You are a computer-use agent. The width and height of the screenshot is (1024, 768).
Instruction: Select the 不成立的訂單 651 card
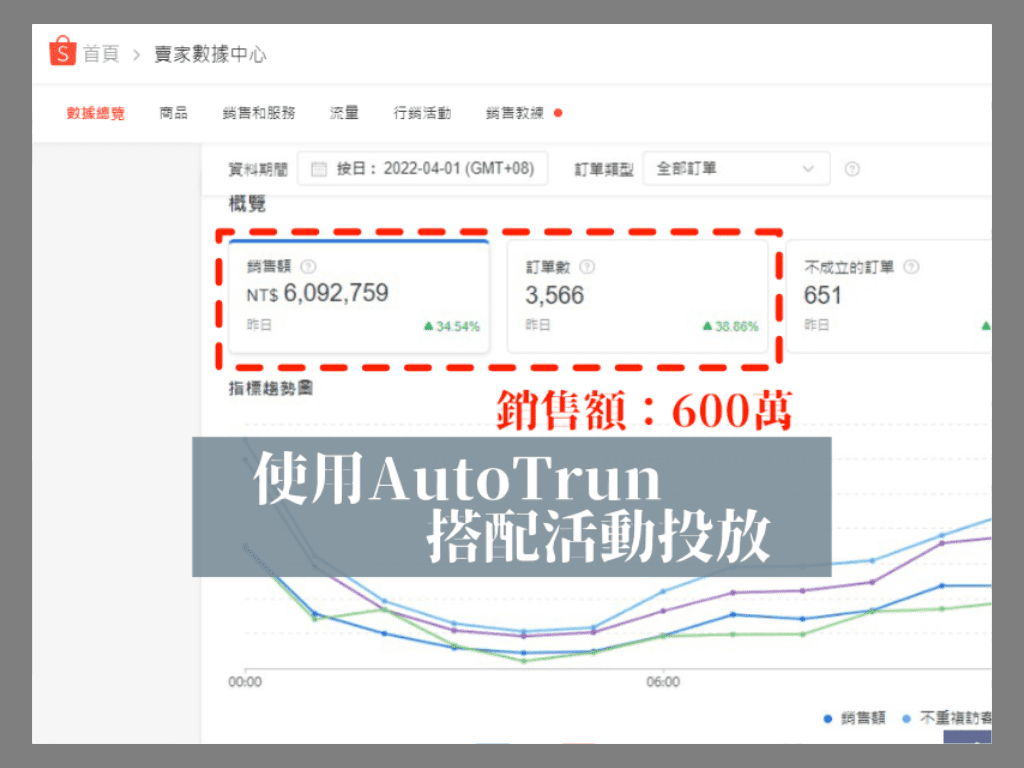[889, 296]
